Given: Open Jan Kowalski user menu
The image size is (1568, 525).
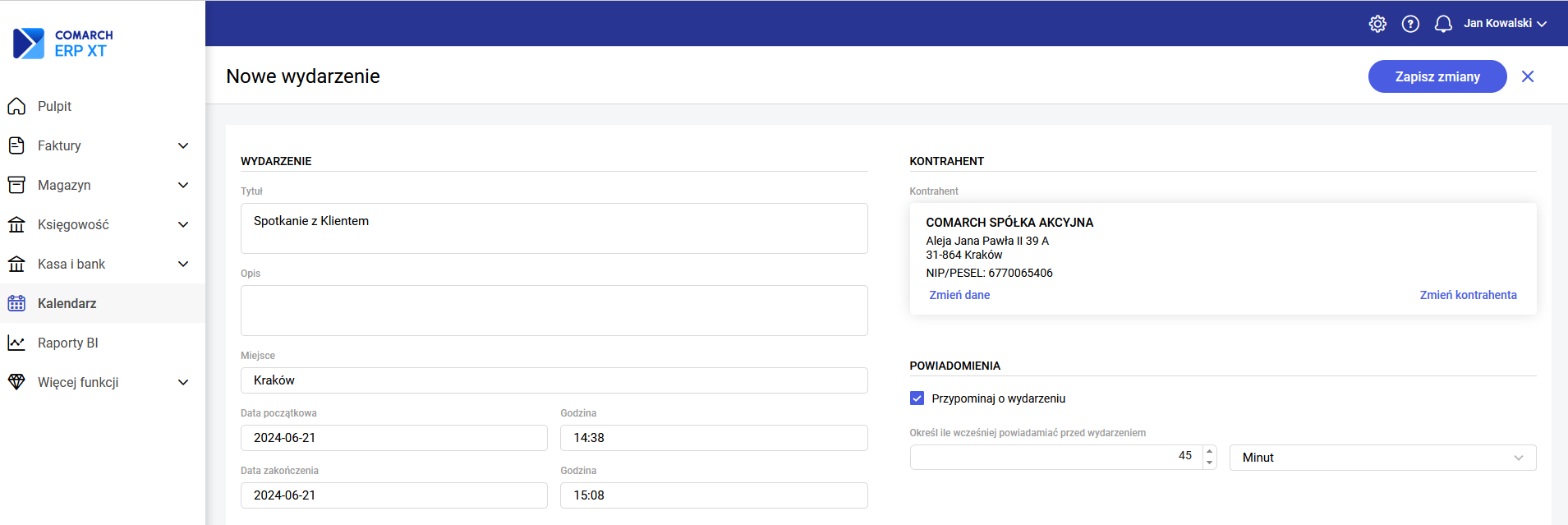Looking at the screenshot, I should [1505, 24].
